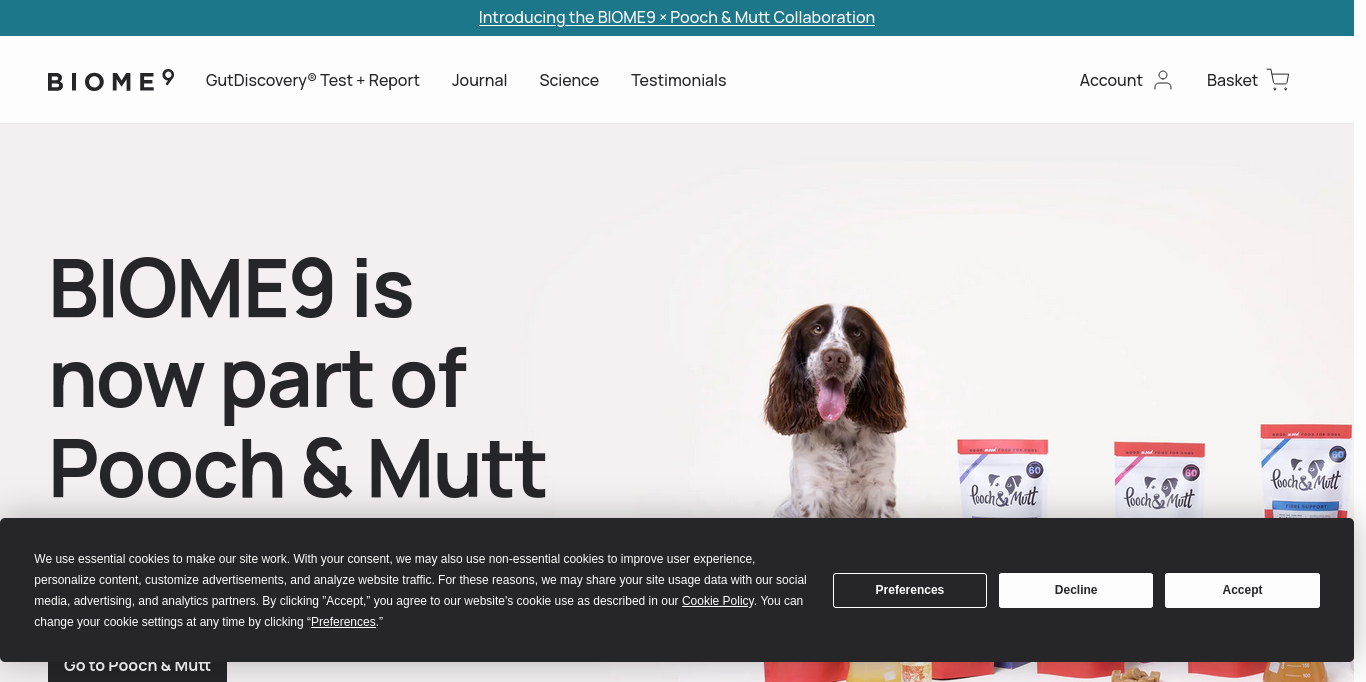Open the Basket shopping cart icon

pos(1278,80)
